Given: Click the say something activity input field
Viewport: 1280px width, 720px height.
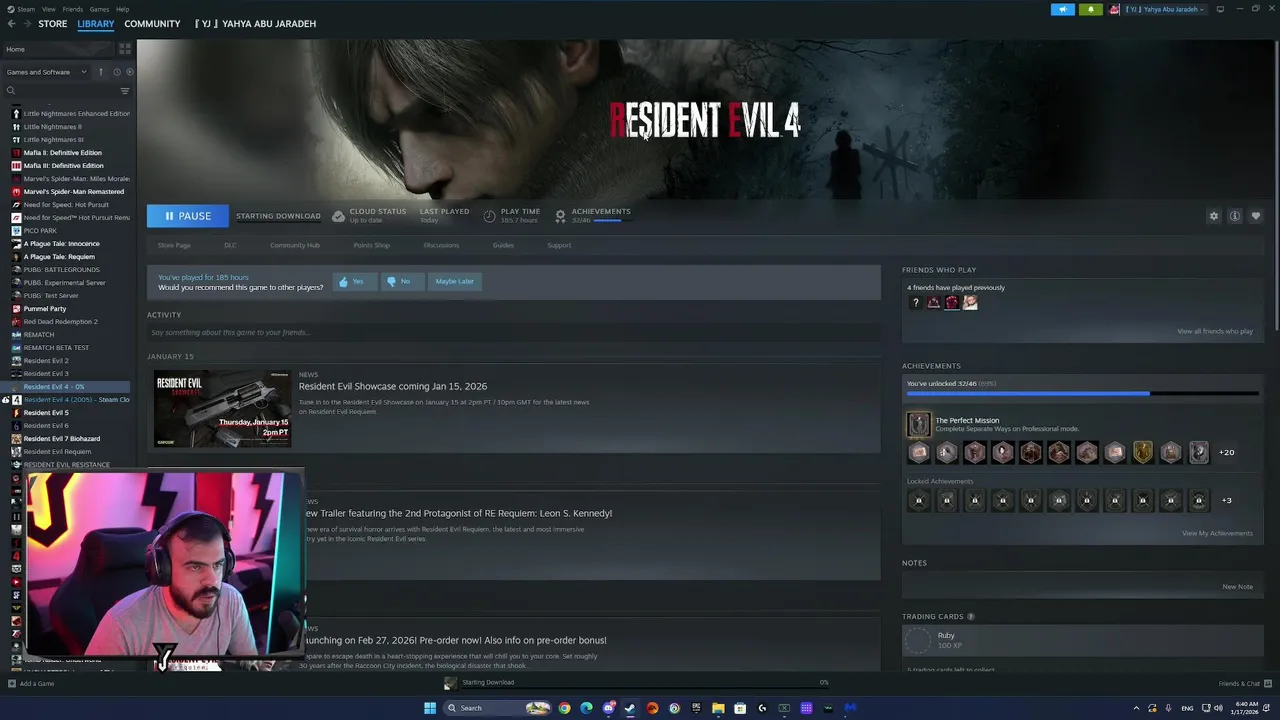Looking at the screenshot, I should point(514,333).
